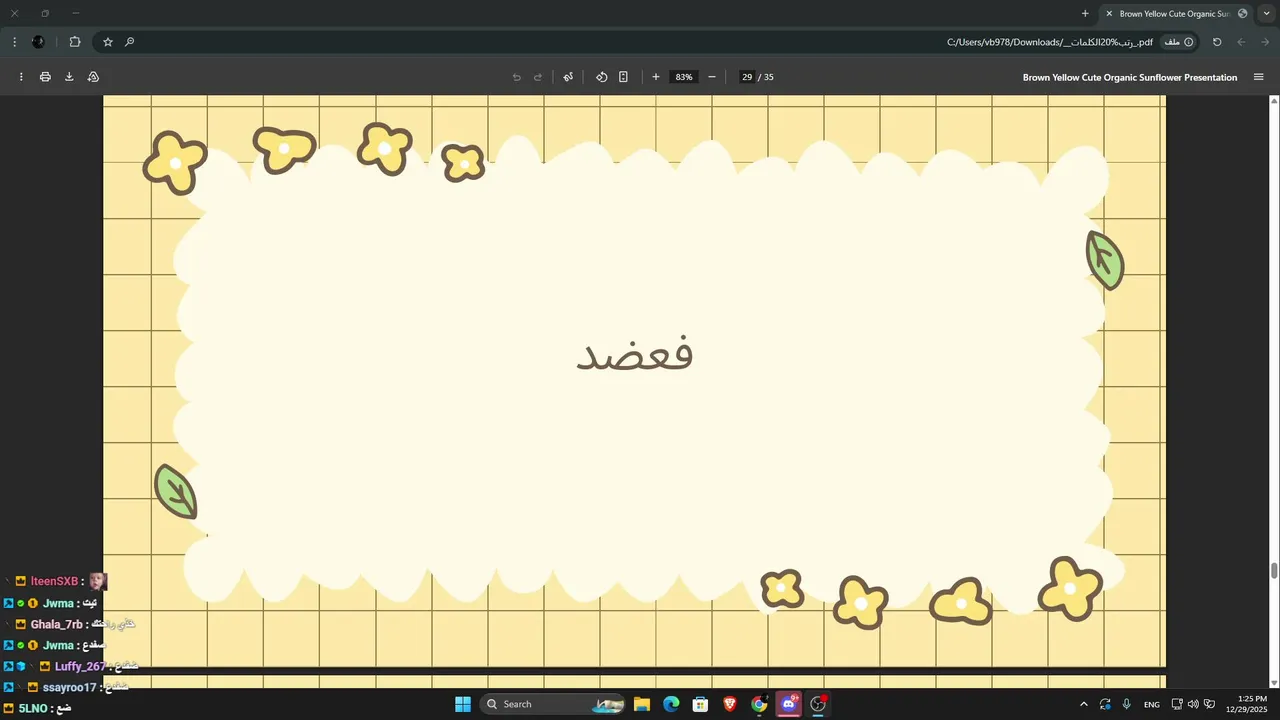1280x720 pixels.
Task: Click the PDF title Brown Yellow Cute Organic Sunflower Presentation
Action: point(1129,77)
